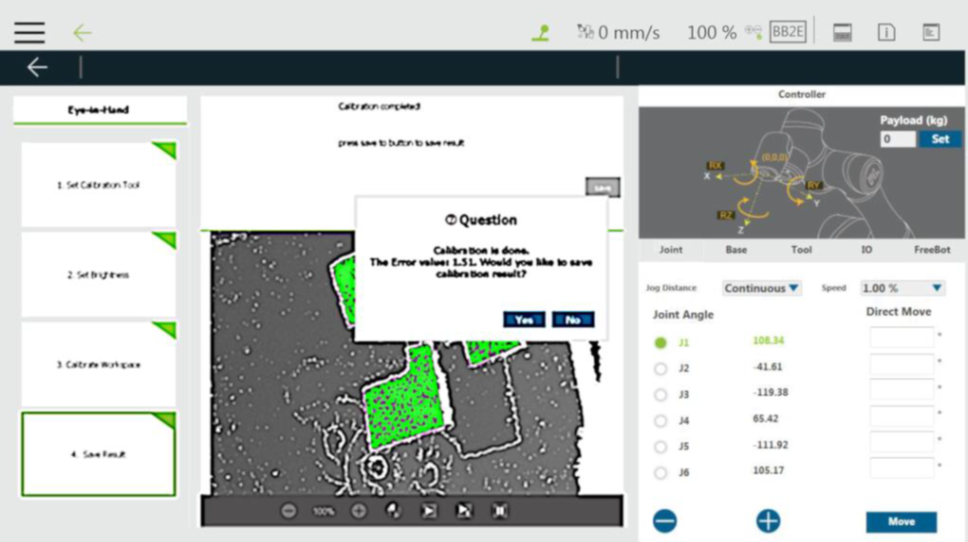Zoom in the camera image view
The height and width of the screenshot is (542, 968).
point(358,510)
